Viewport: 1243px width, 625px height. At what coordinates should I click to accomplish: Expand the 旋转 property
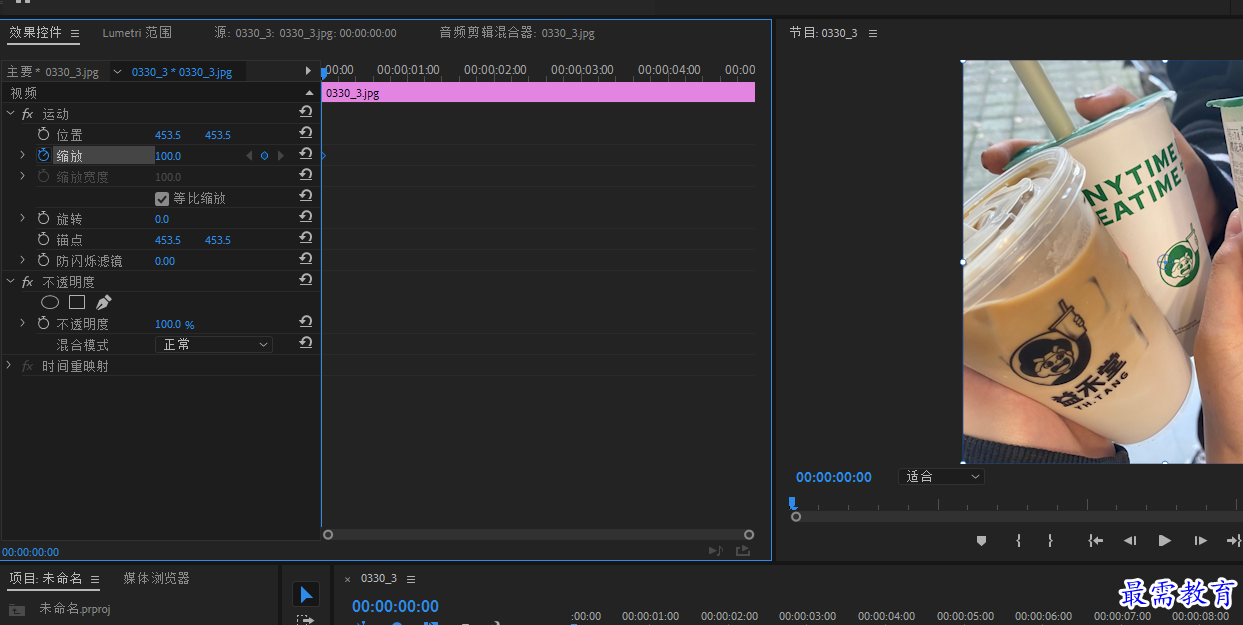tap(23, 218)
